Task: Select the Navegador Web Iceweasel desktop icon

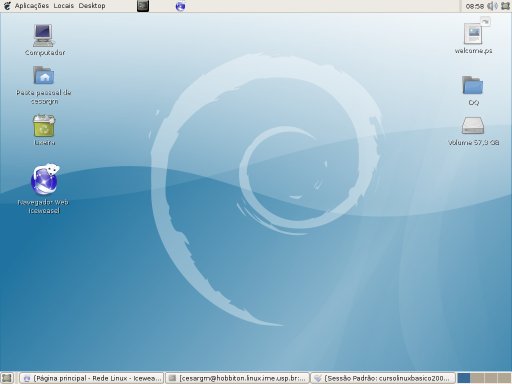Action: point(45,179)
